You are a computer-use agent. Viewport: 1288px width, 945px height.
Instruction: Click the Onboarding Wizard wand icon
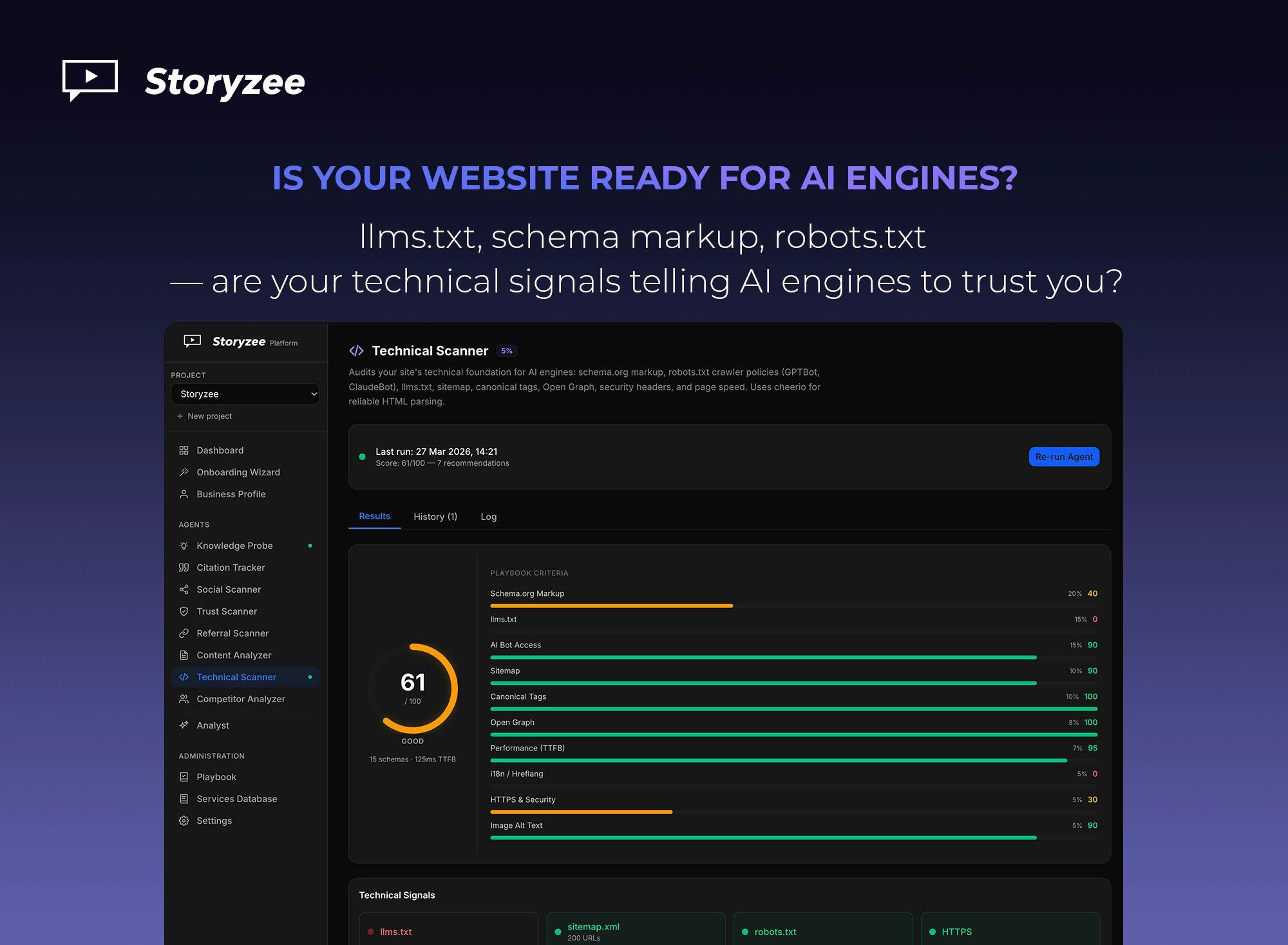(184, 472)
